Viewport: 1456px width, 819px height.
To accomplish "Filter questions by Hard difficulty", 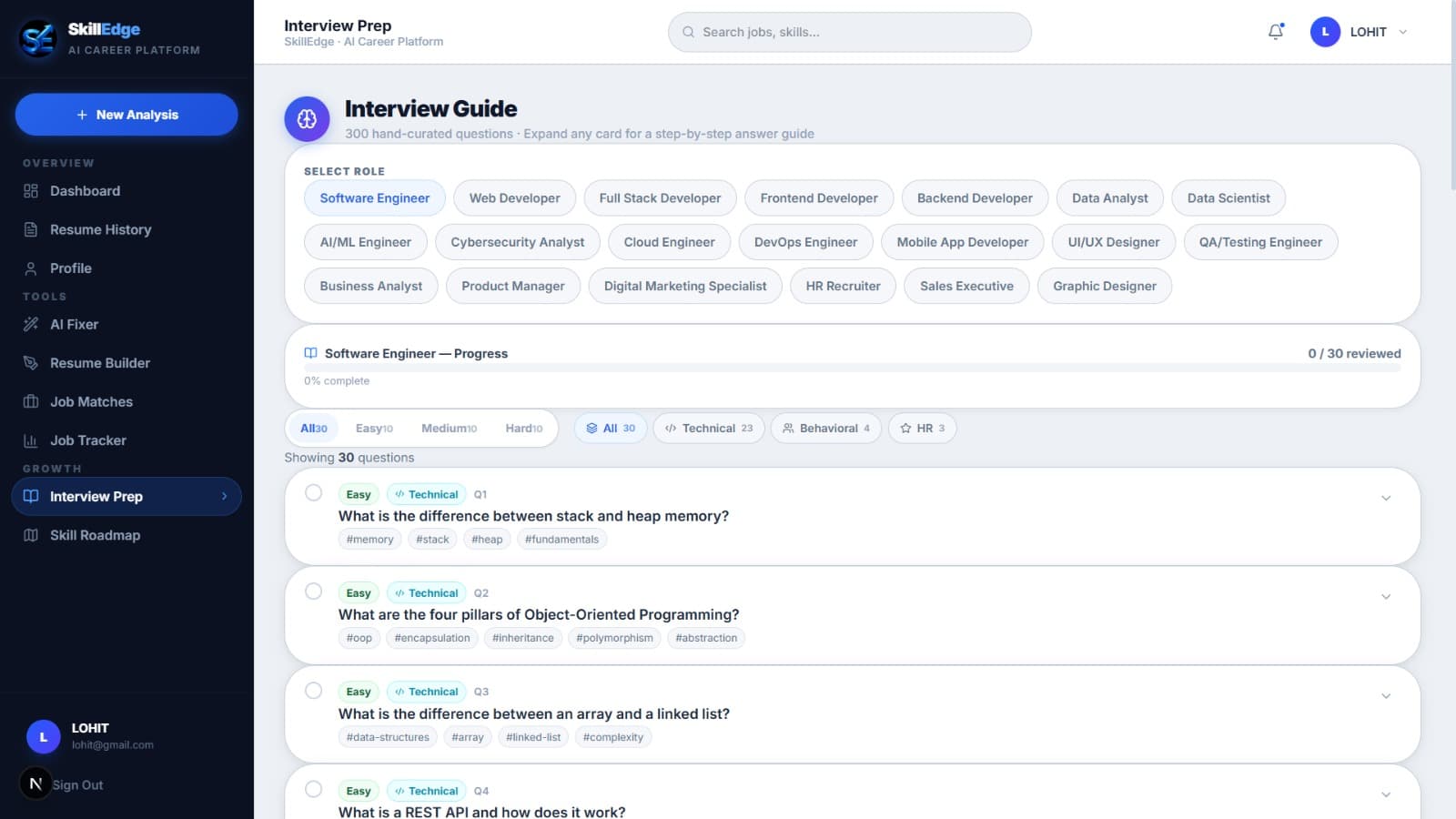I will [x=523, y=429].
